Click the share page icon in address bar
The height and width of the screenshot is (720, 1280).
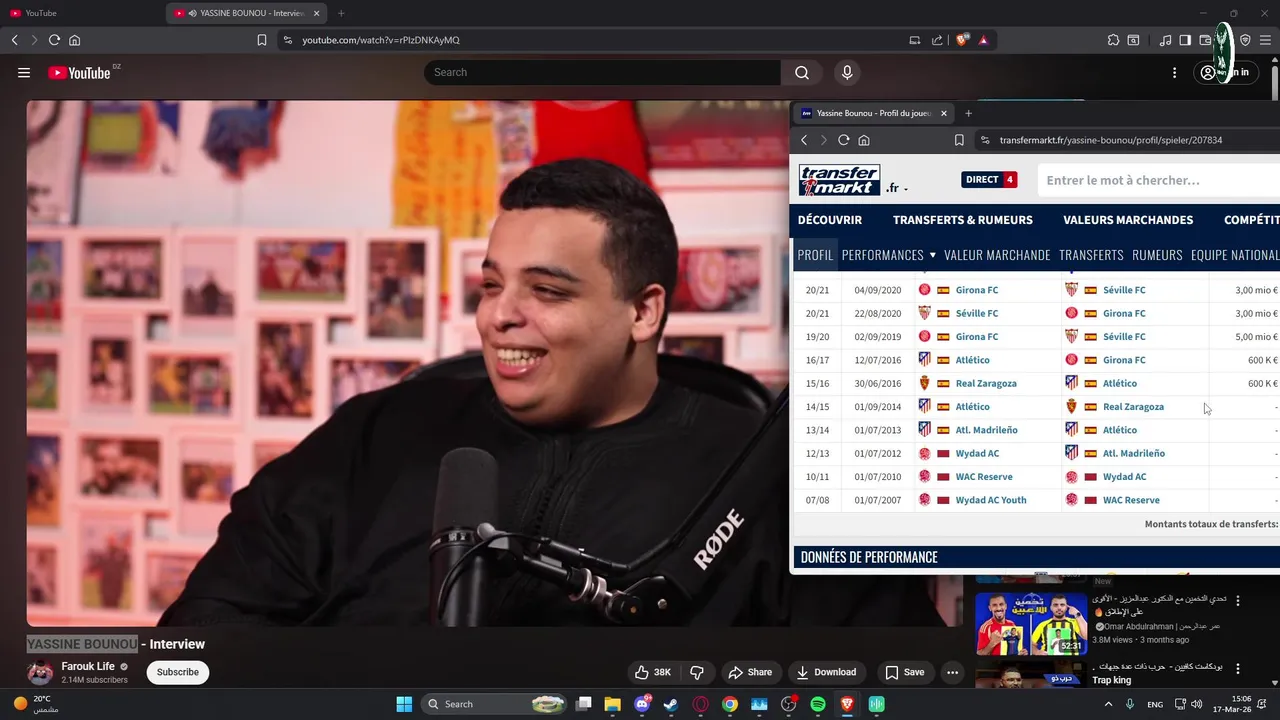coord(937,40)
